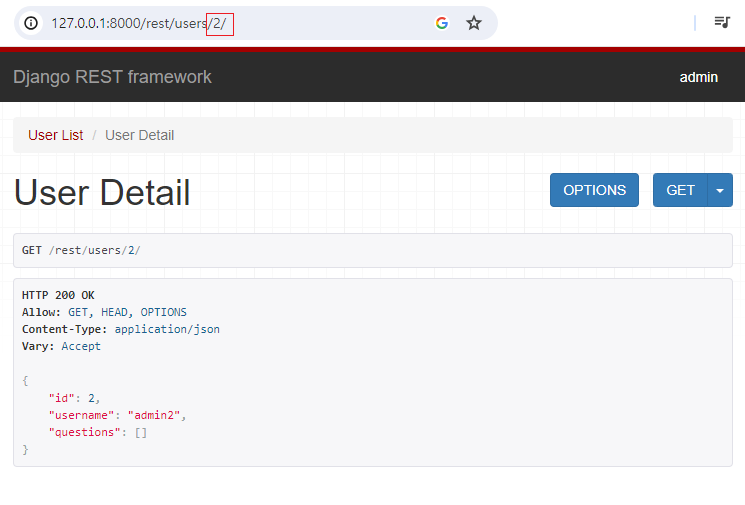This screenshot has width=745, height=505.
Task: Click the Content-Type application/json header
Action: coord(121,329)
